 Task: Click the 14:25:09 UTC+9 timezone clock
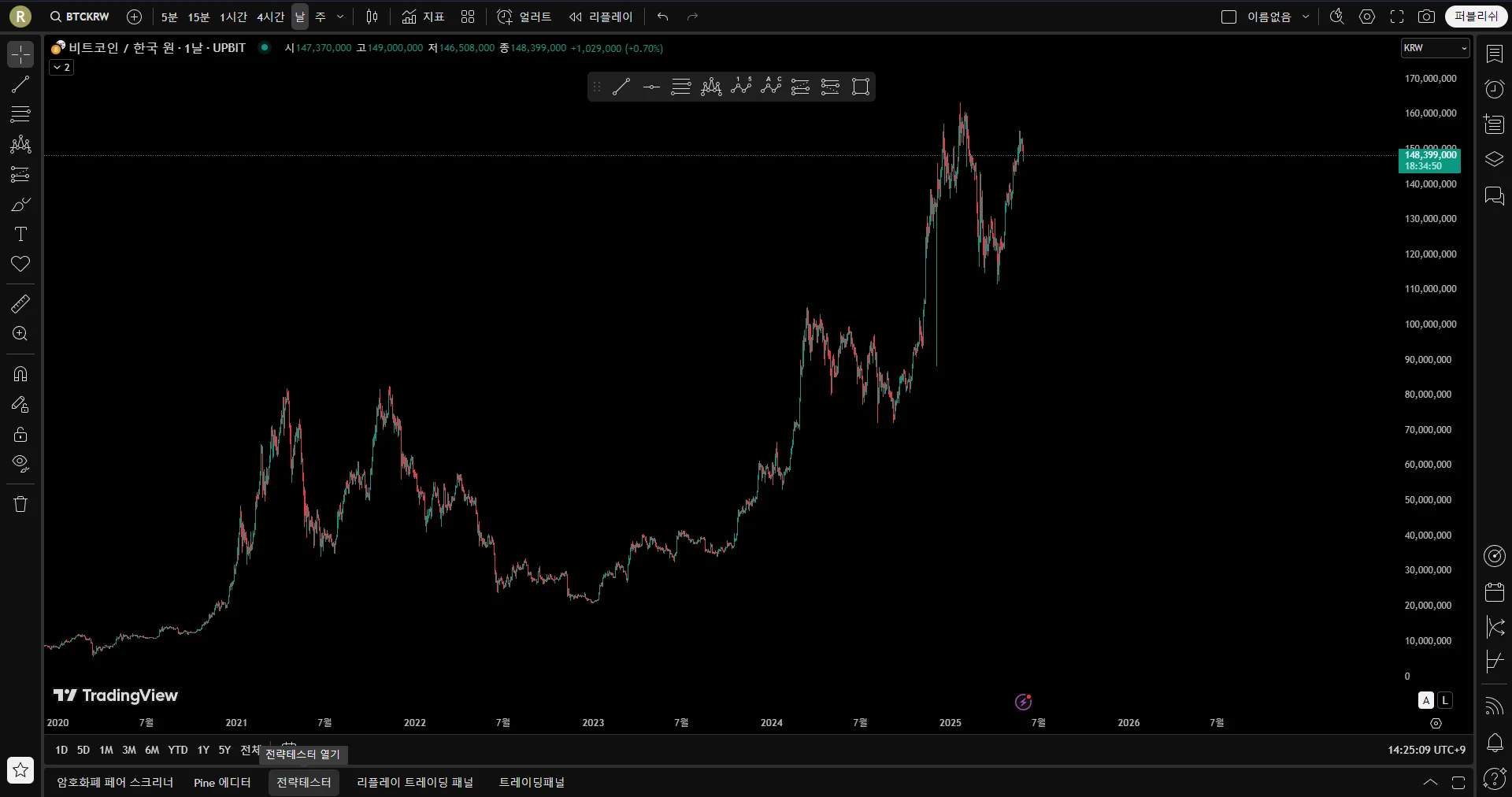(1426, 751)
